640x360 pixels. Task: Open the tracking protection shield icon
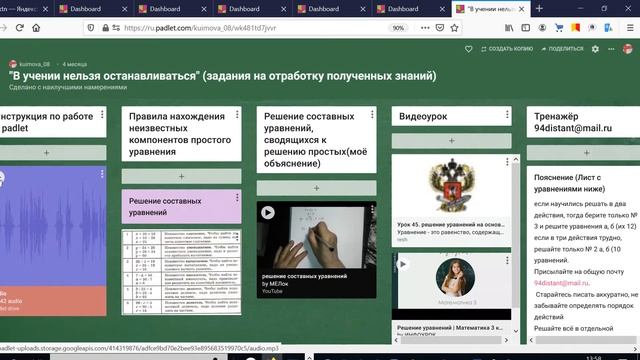(91, 28)
